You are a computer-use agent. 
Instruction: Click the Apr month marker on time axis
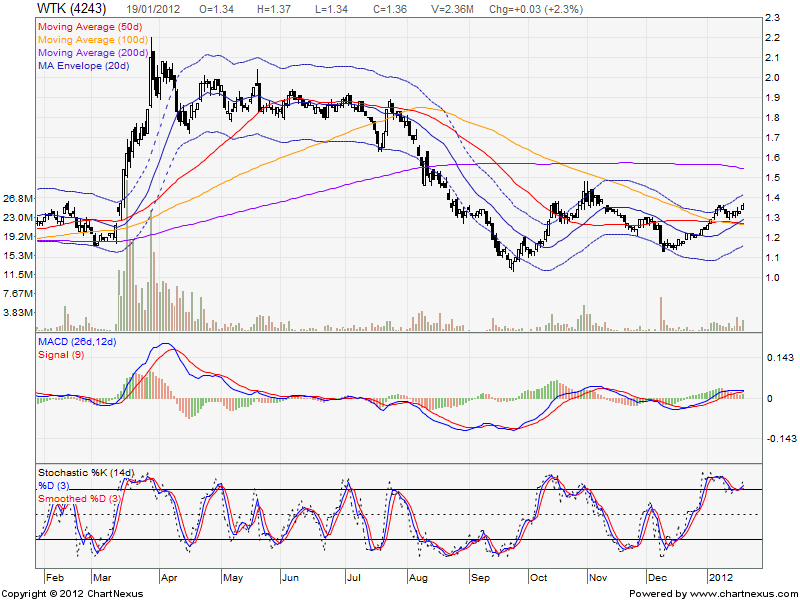168,577
